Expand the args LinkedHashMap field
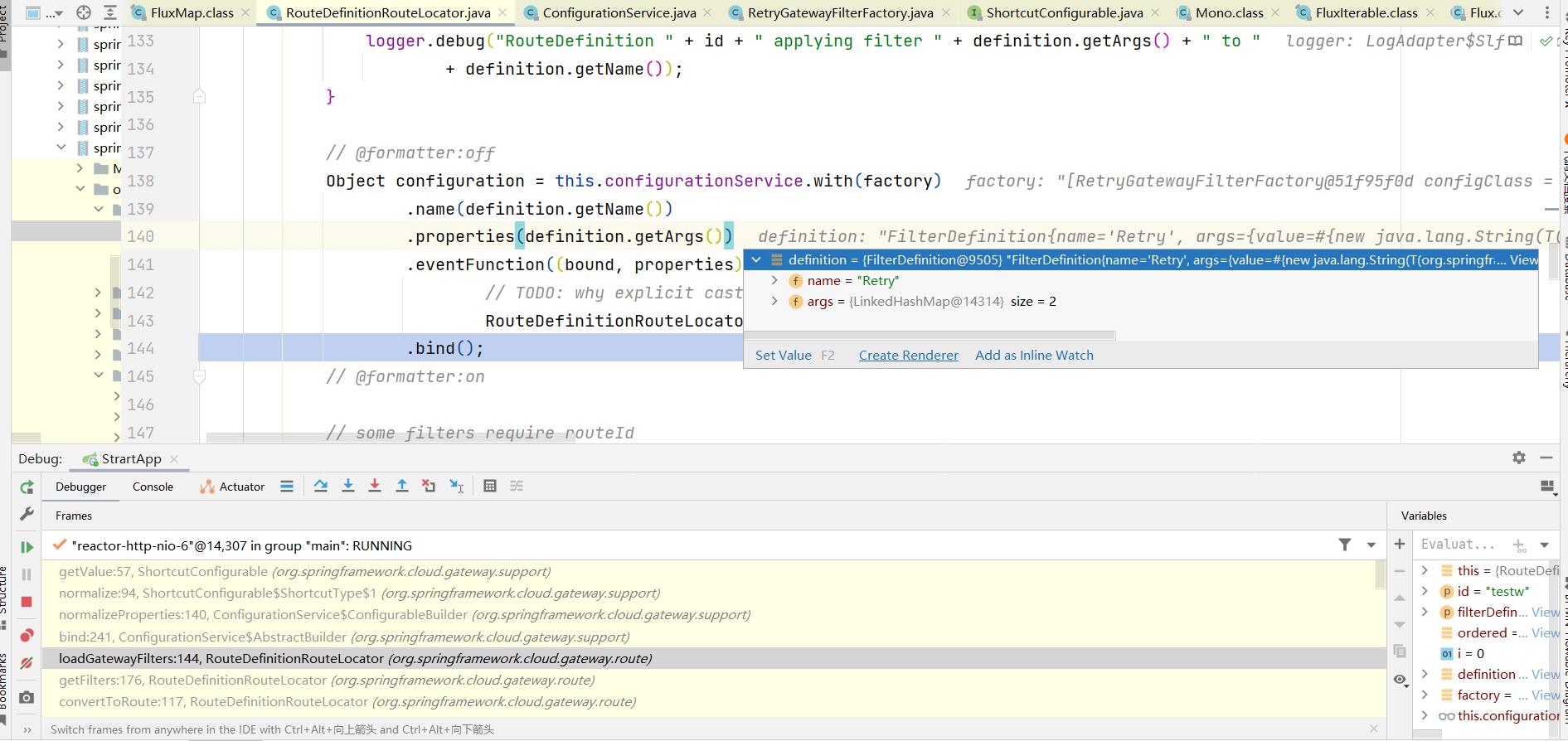Image resolution: width=1568 pixels, height=741 pixels. point(774,302)
